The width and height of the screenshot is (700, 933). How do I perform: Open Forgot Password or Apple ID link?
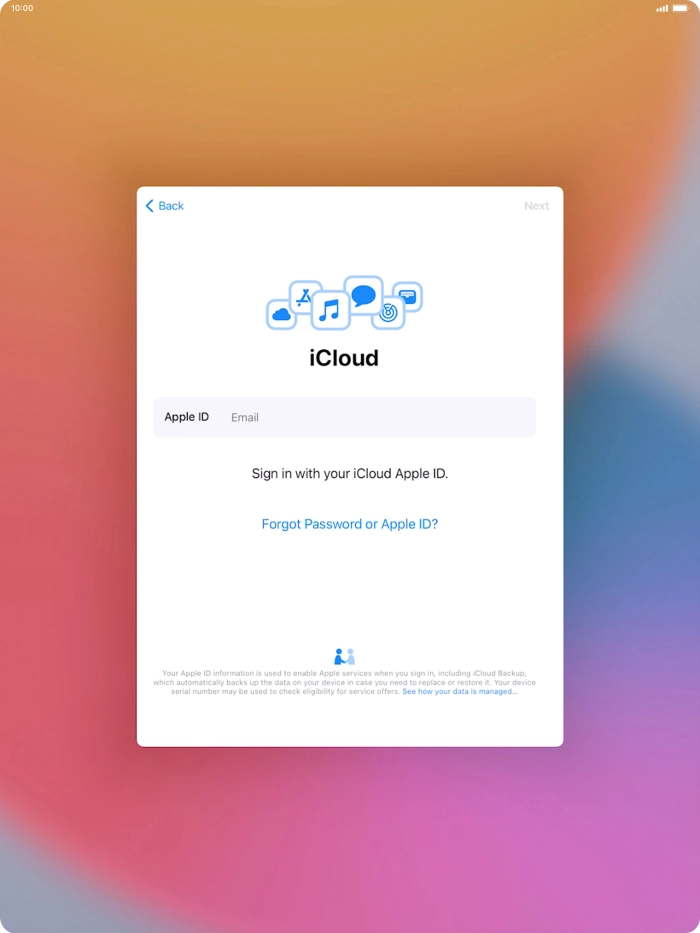coord(350,524)
